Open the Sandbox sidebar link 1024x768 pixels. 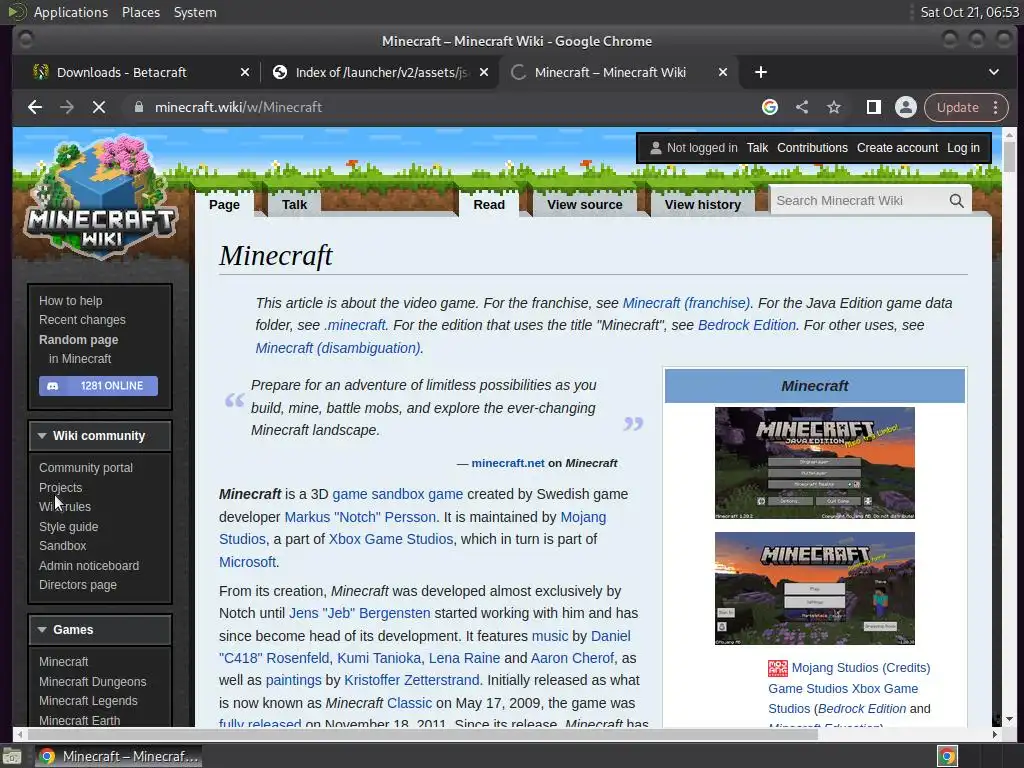(x=62, y=546)
